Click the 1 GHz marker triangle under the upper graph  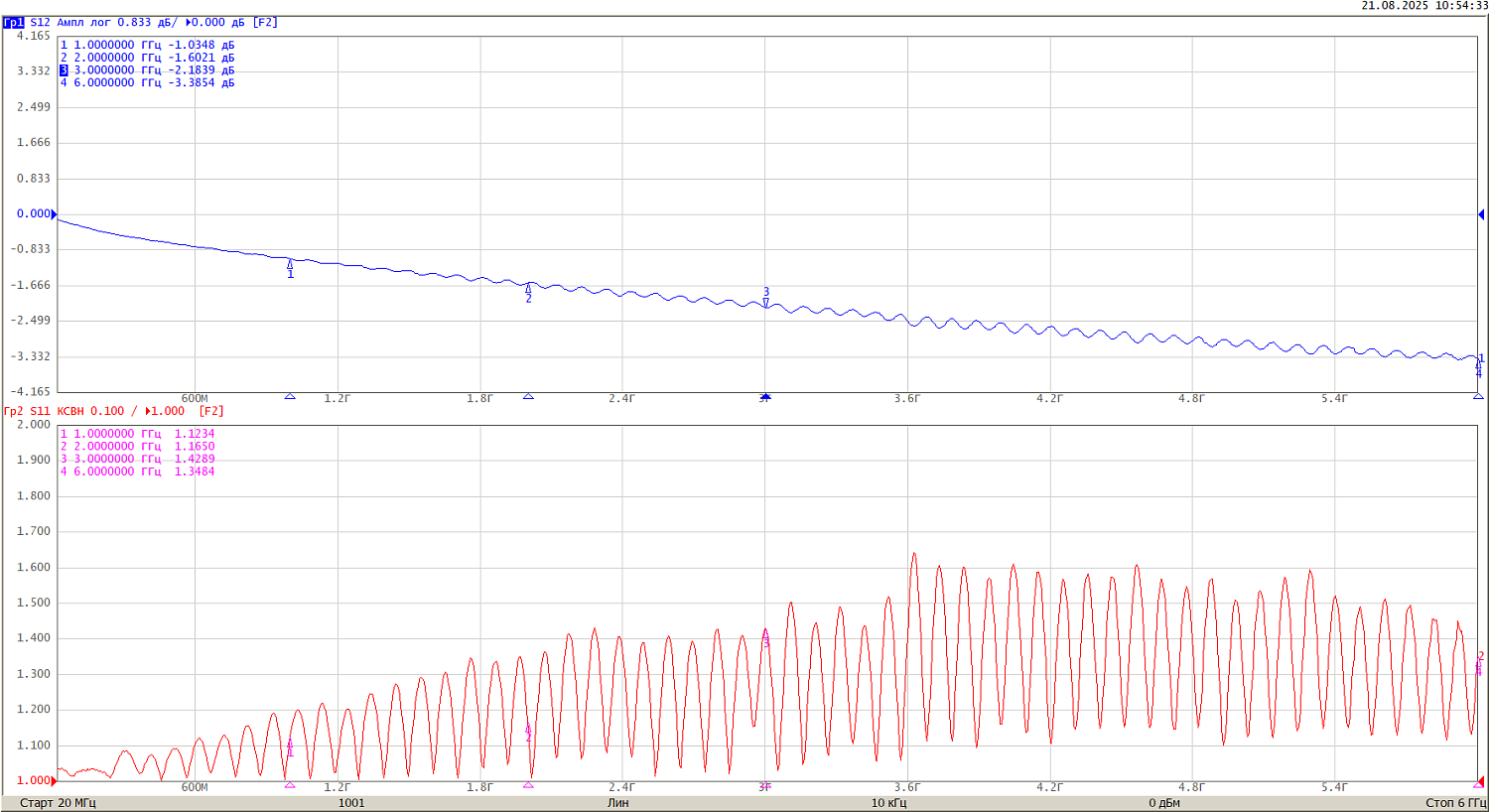pyautogui.click(x=290, y=396)
